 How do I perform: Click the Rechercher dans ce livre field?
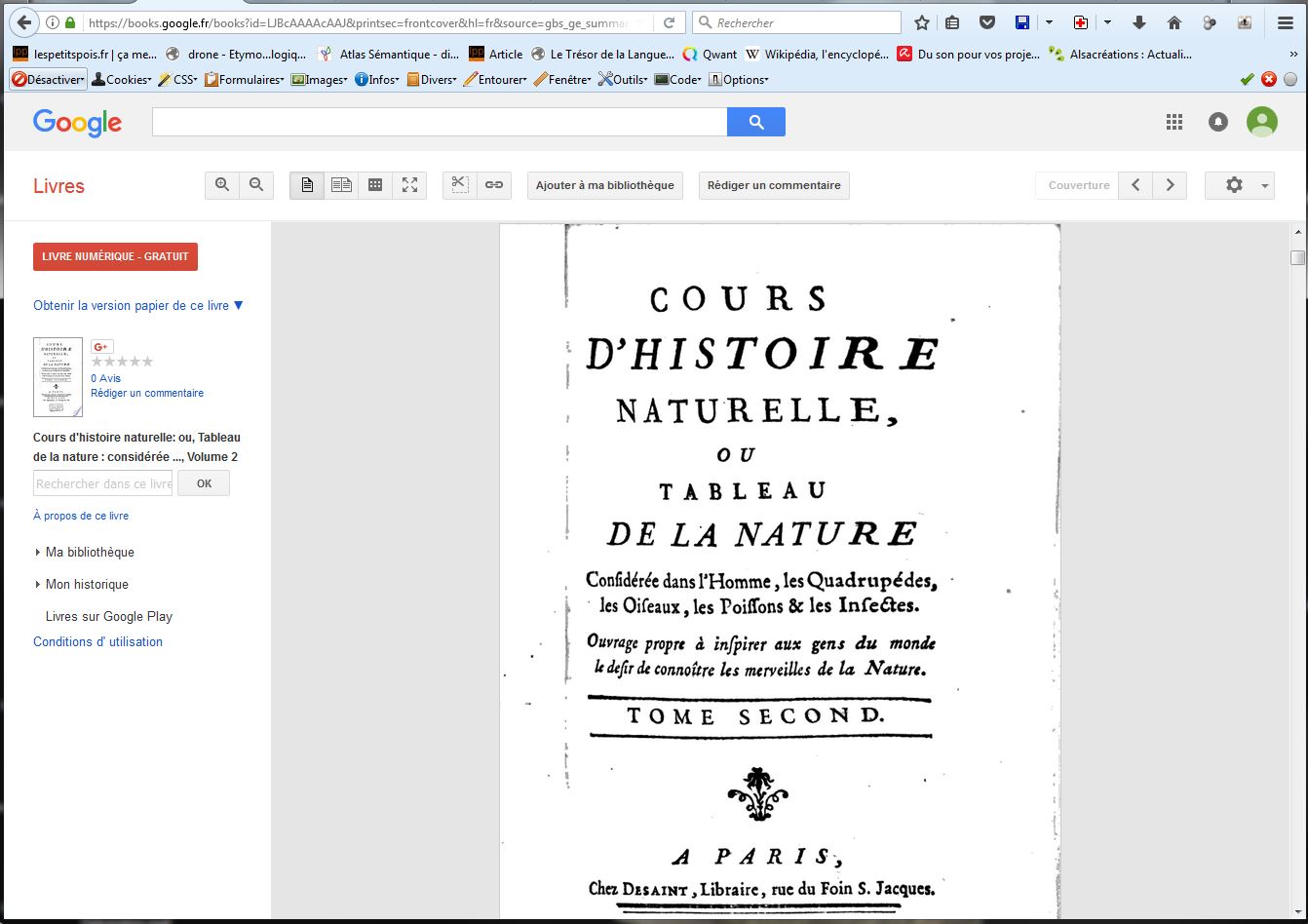102,483
